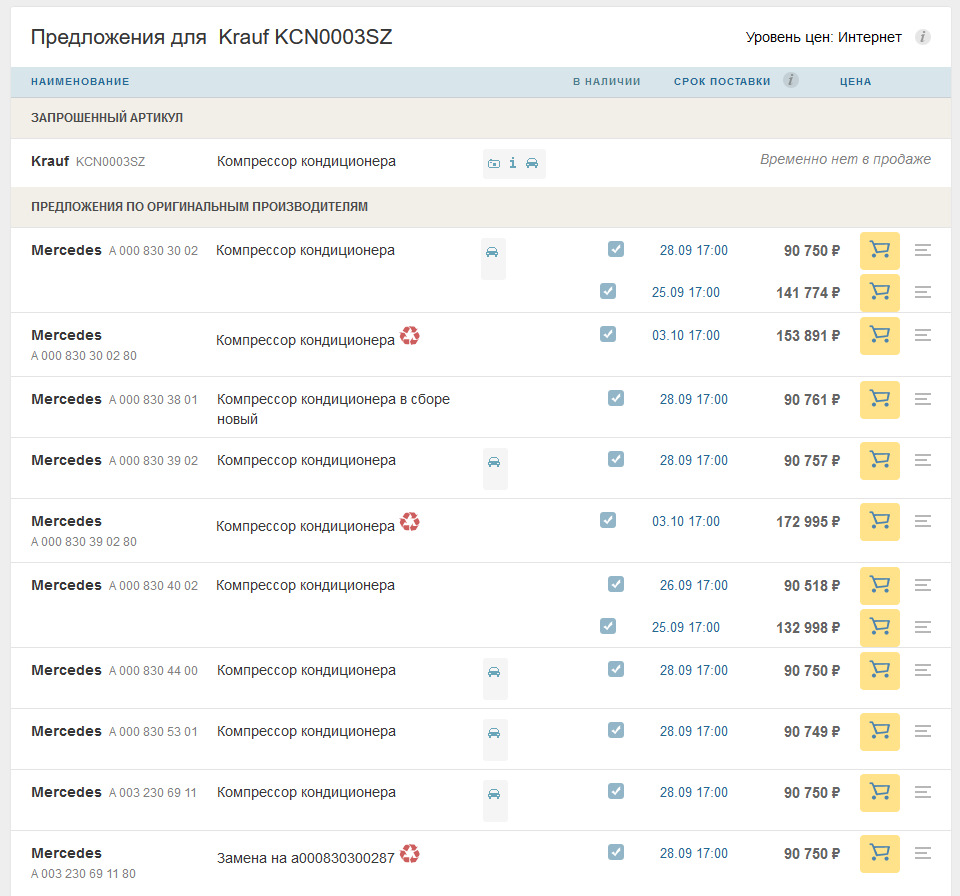Sort by Срок поставки column header
Screen dimensions: 960x896
click(x=722, y=81)
